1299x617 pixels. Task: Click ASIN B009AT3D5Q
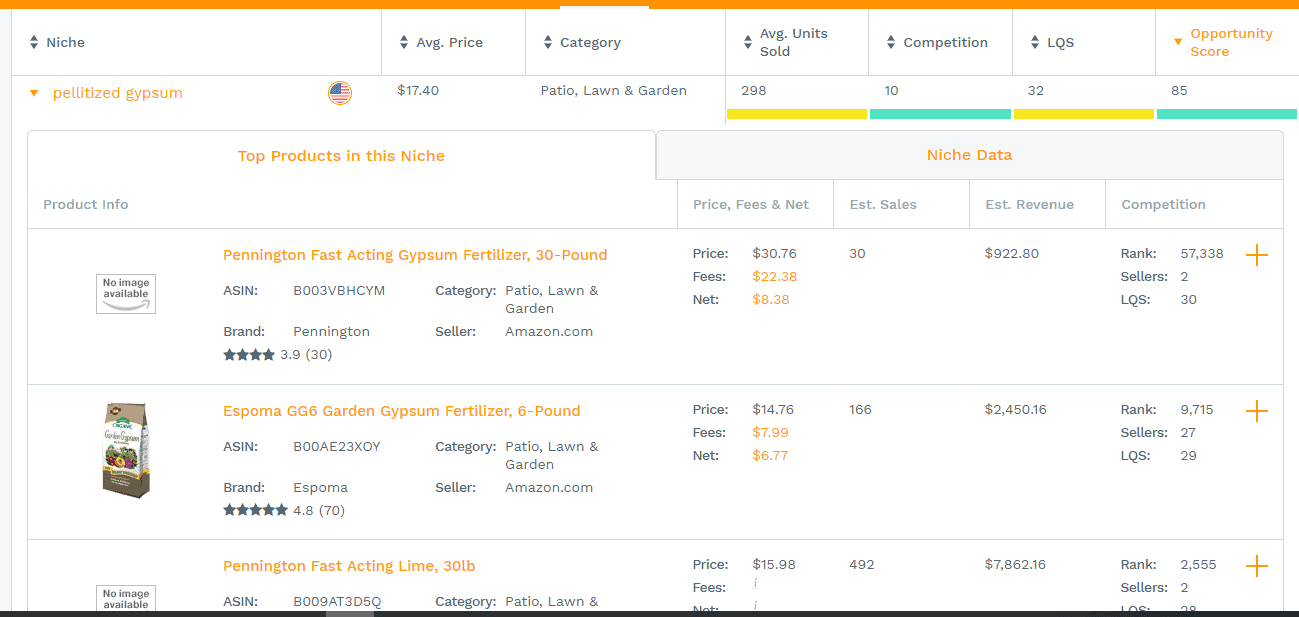(x=337, y=602)
